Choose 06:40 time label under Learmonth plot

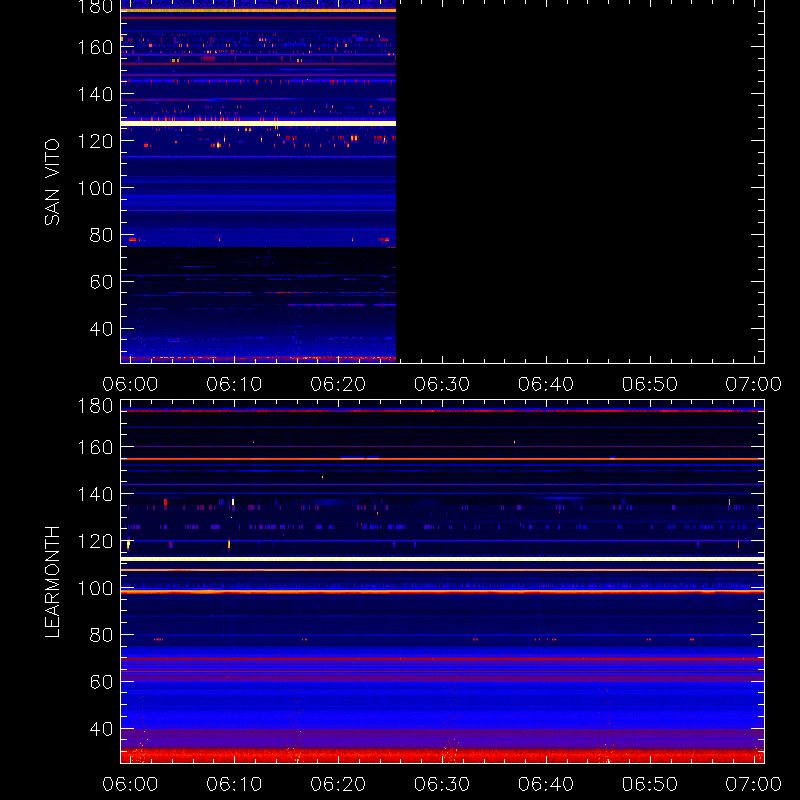point(546,784)
